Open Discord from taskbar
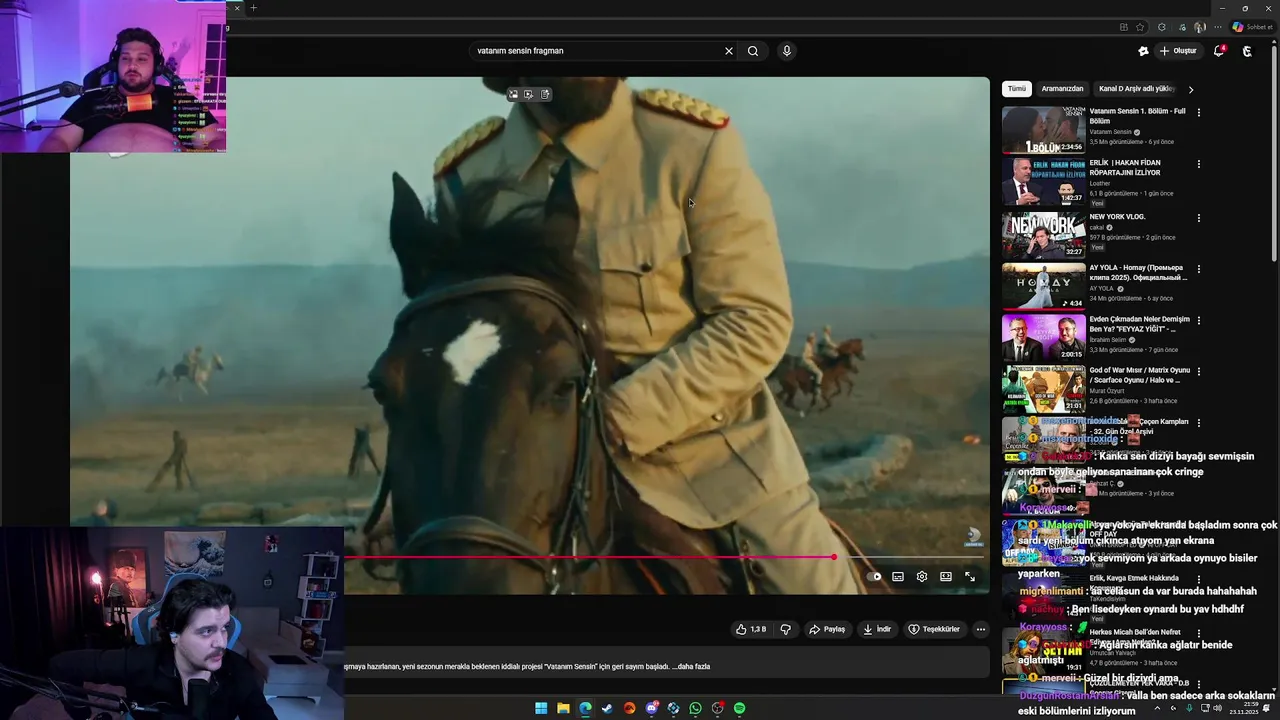The height and width of the screenshot is (720, 1280). point(651,708)
